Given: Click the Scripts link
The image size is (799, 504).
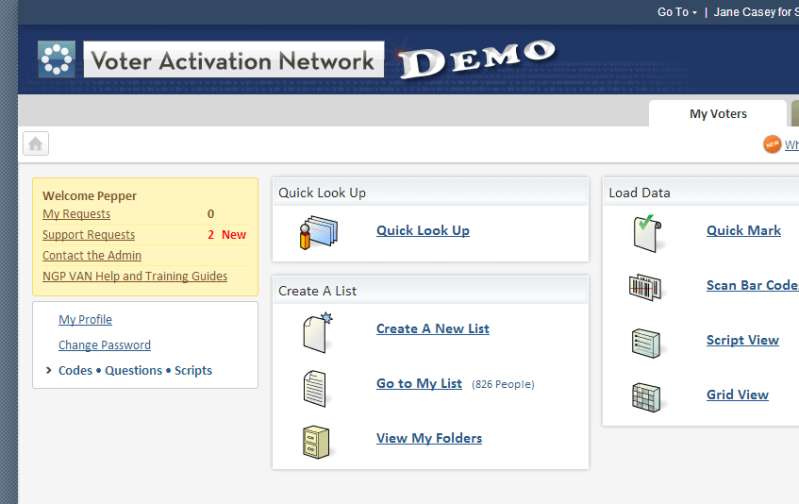Looking at the screenshot, I should click(x=193, y=370).
